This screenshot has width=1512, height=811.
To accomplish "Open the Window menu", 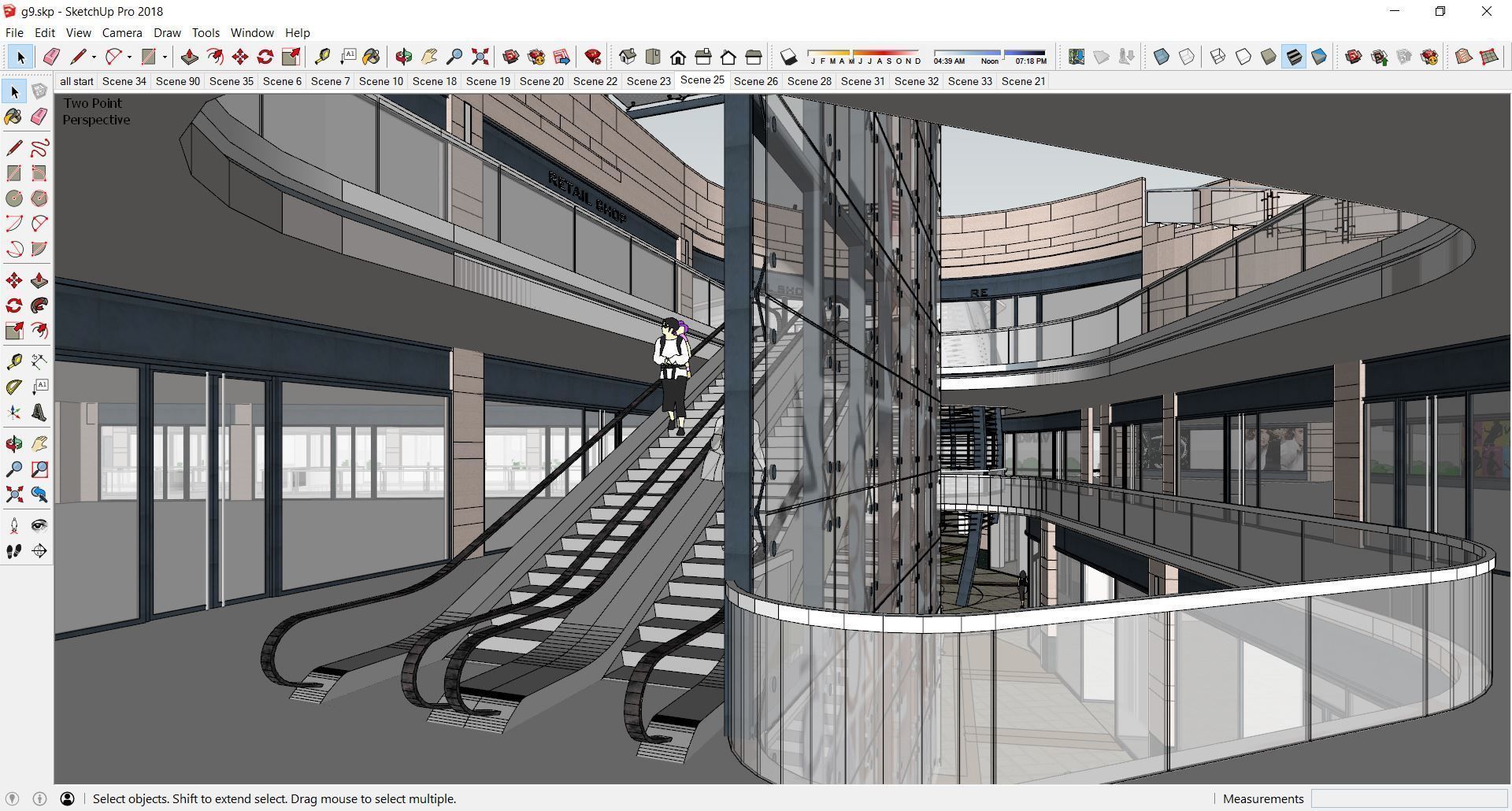I will pos(252,33).
